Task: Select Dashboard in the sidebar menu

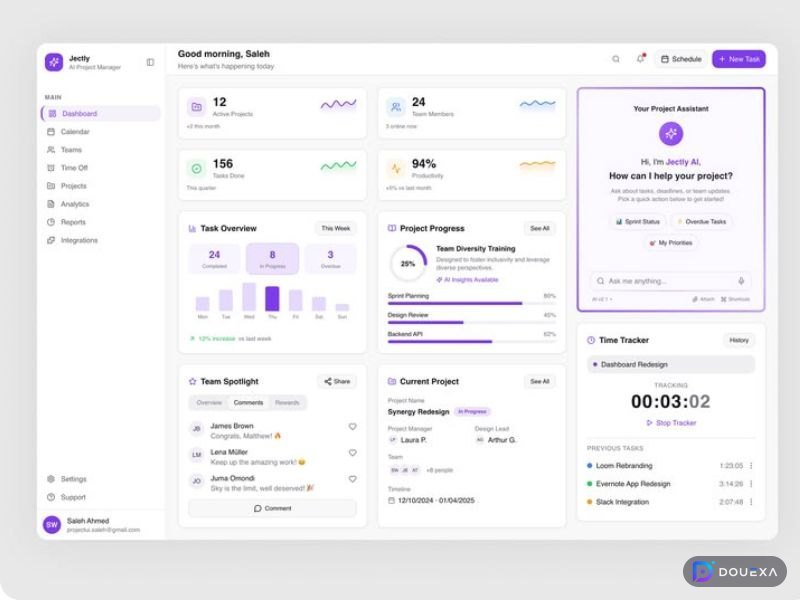Action: tap(101, 113)
